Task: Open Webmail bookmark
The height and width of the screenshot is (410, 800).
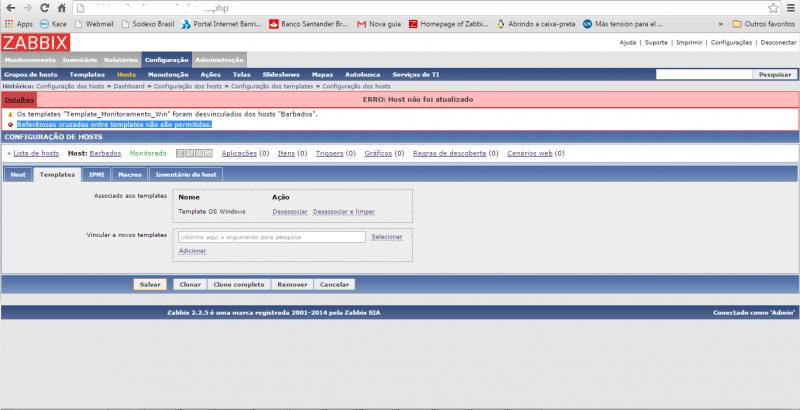Action: pos(94,24)
